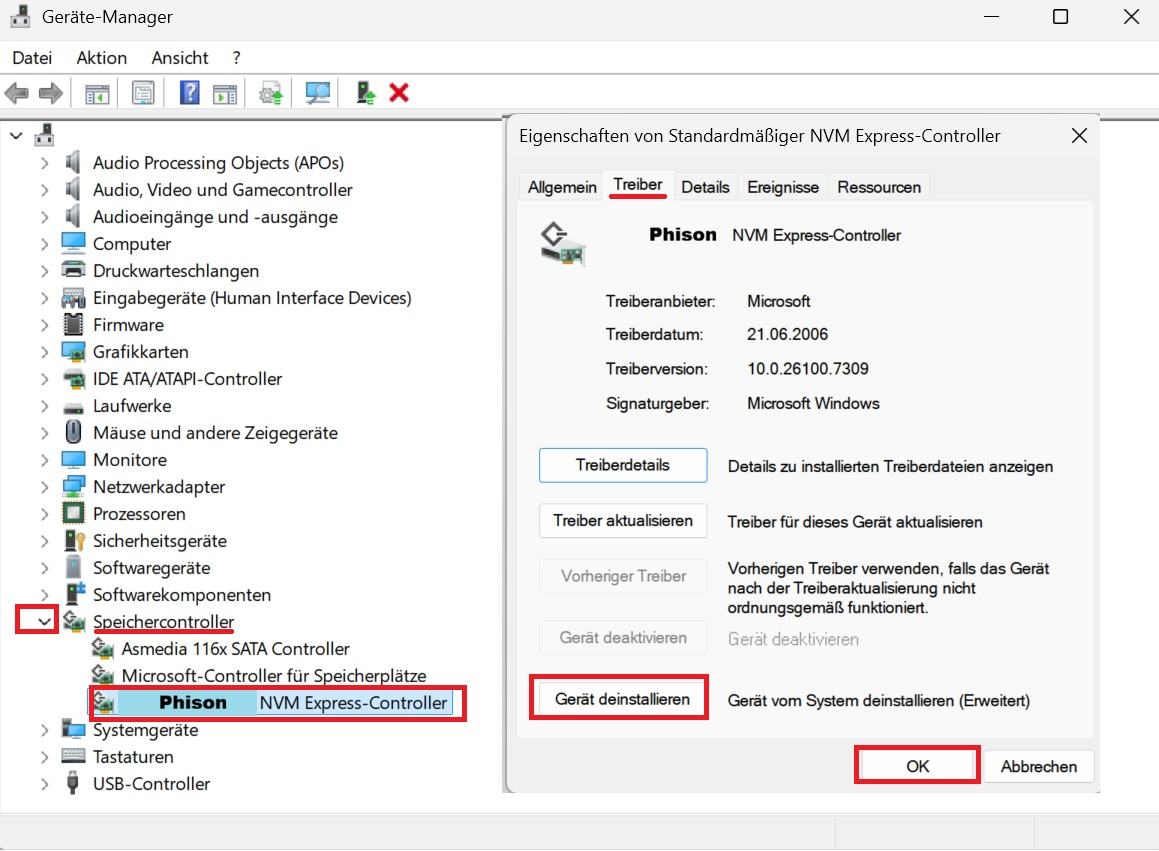This screenshot has width=1159, height=851.
Task: Click the Treiberdatum value 21.06.2006
Action: 787,334
